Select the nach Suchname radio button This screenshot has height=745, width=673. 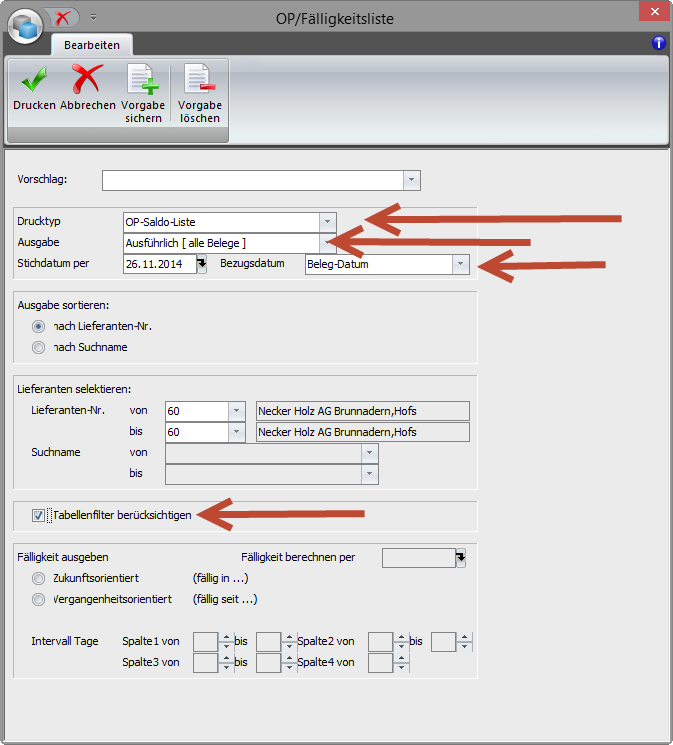pyautogui.click(x=39, y=347)
